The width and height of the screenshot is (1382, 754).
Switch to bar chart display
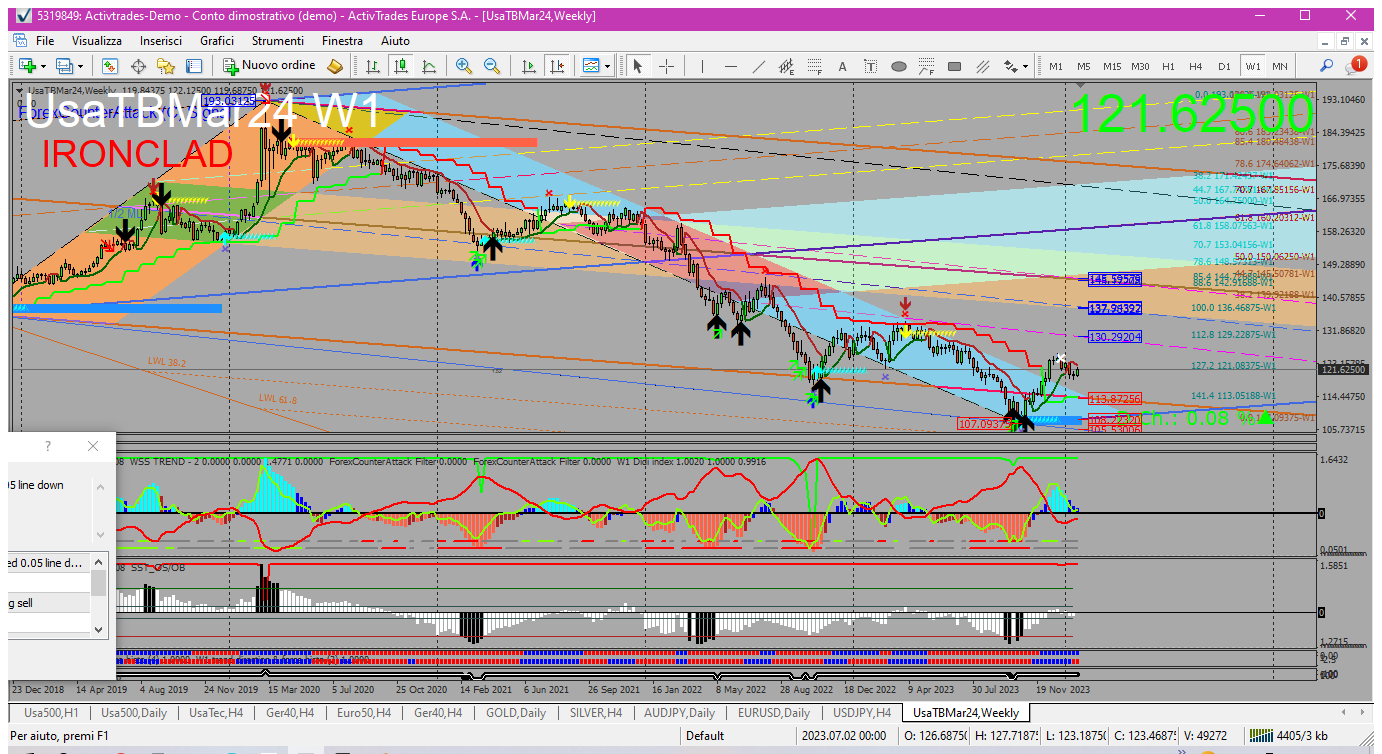pyautogui.click(x=373, y=66)
